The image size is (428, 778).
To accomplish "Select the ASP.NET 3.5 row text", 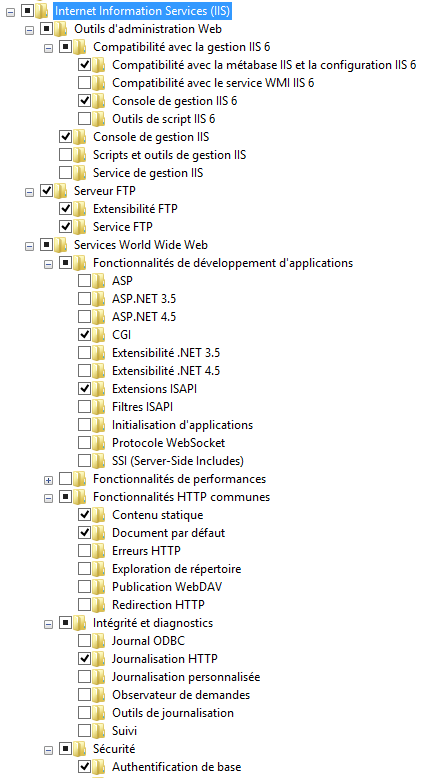I will tap(144, 299).
